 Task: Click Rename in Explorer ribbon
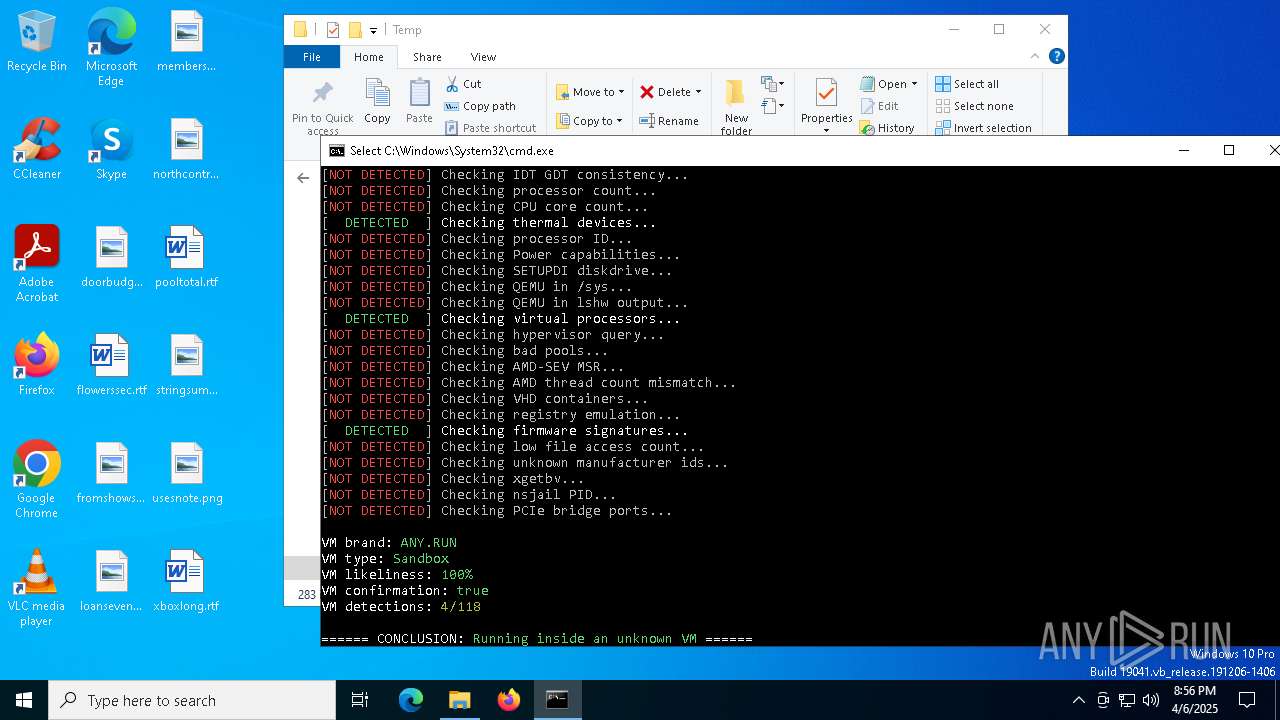(669, 121)
